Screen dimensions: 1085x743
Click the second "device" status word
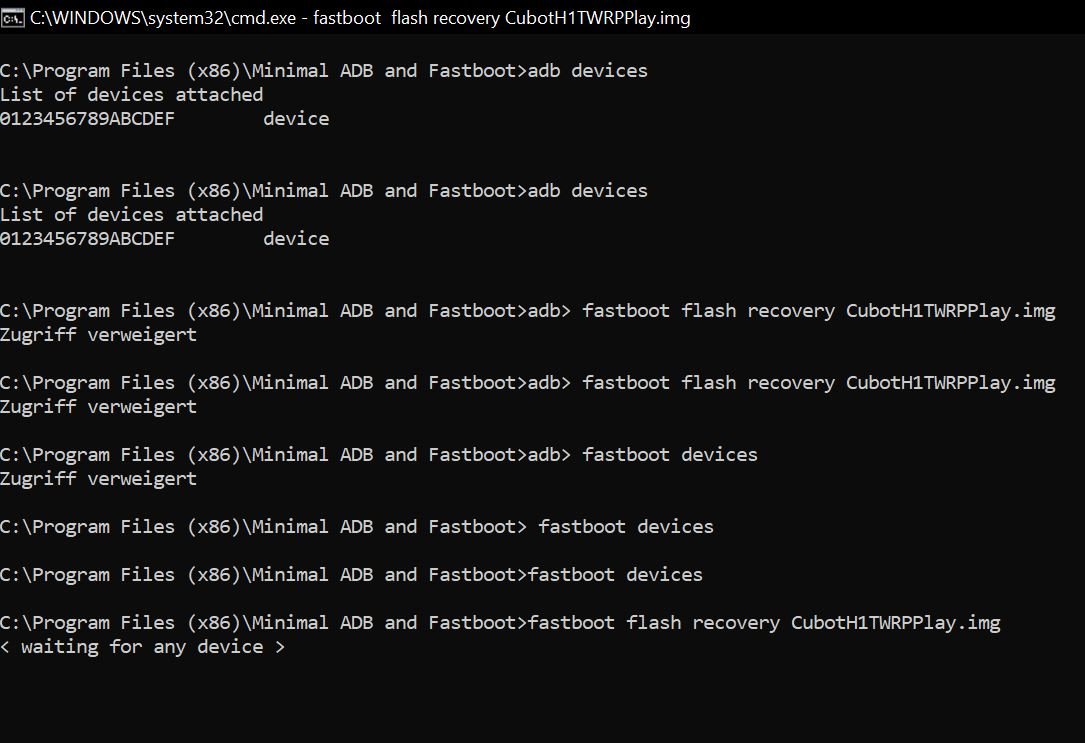pyautogui.click(x=296, y=239)
